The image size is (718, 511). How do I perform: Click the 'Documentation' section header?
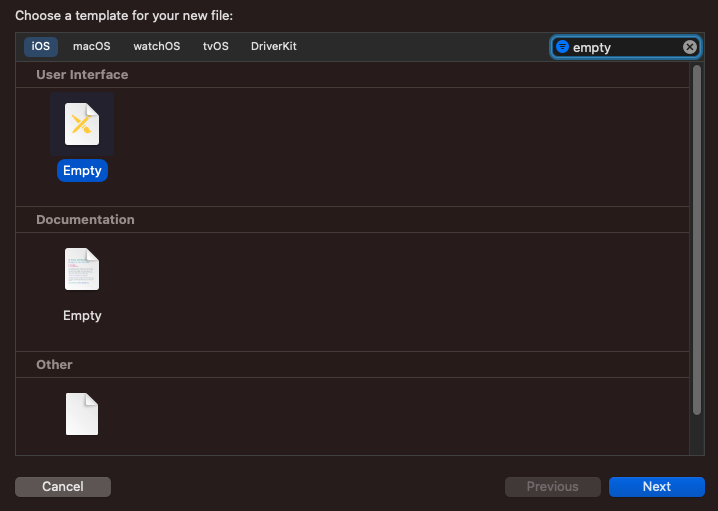[x=86, y=220]
